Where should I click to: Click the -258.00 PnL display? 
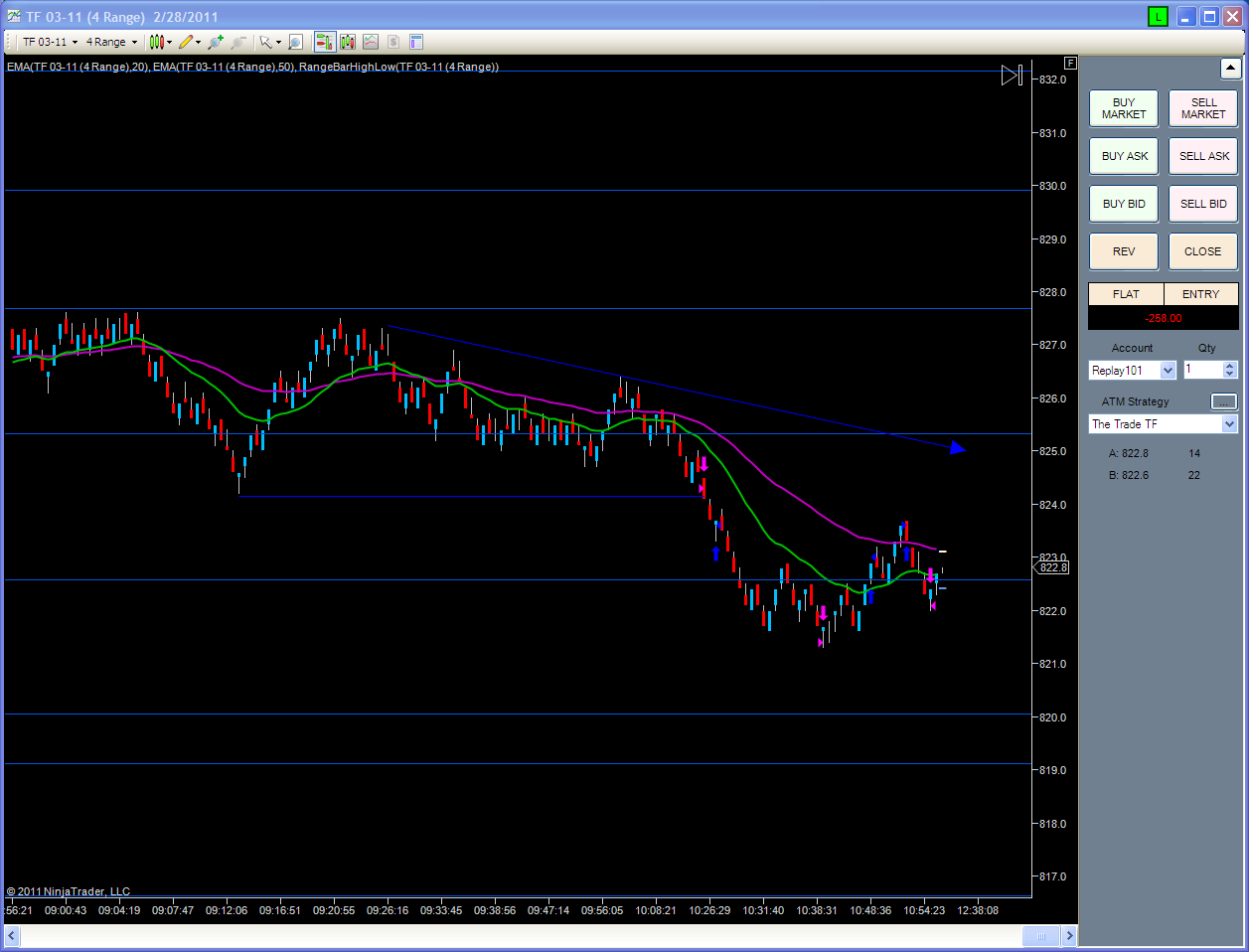(1164, 318)
